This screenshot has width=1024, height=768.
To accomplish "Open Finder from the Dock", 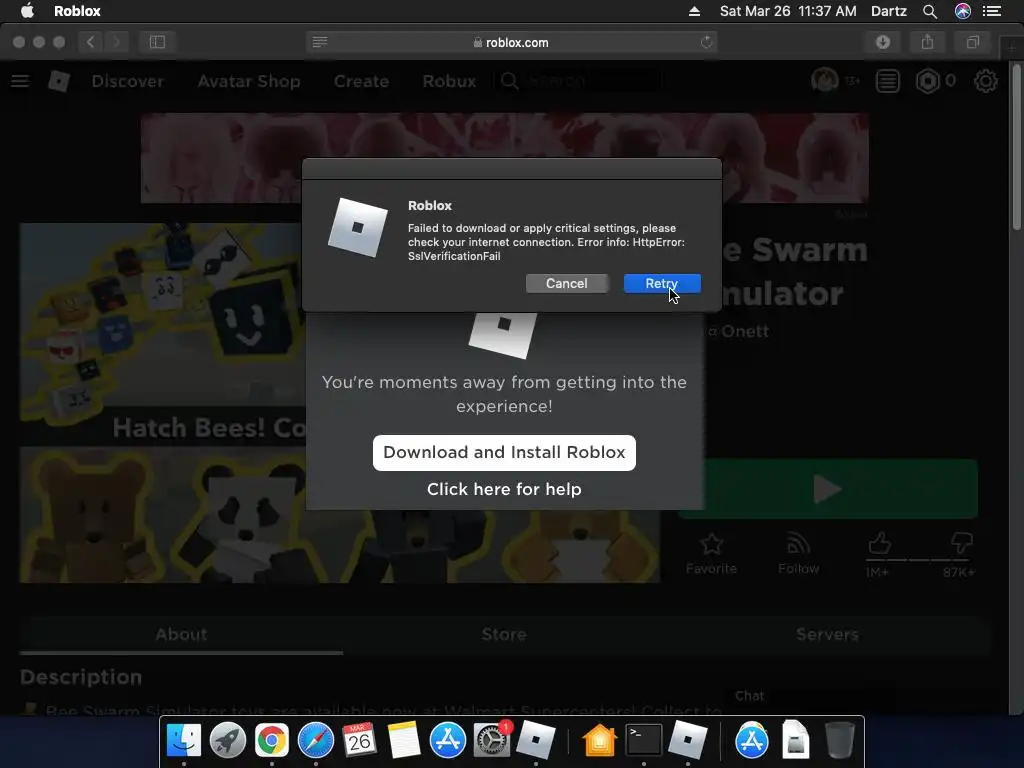I will tap(184, 741).
